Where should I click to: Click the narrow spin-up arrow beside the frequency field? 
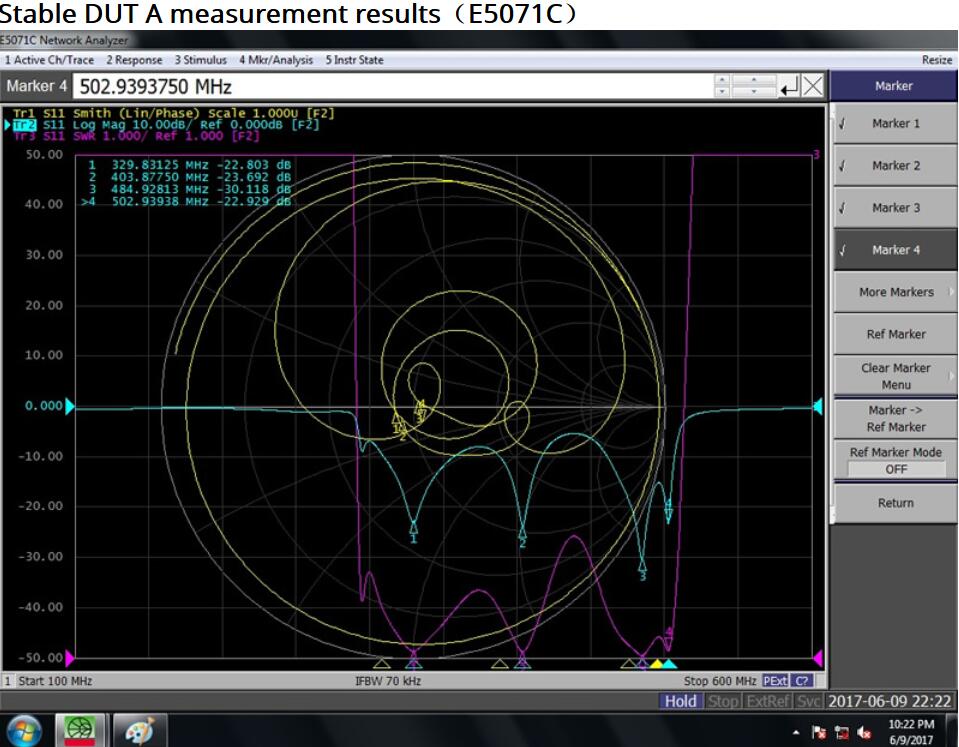point(722,81)
